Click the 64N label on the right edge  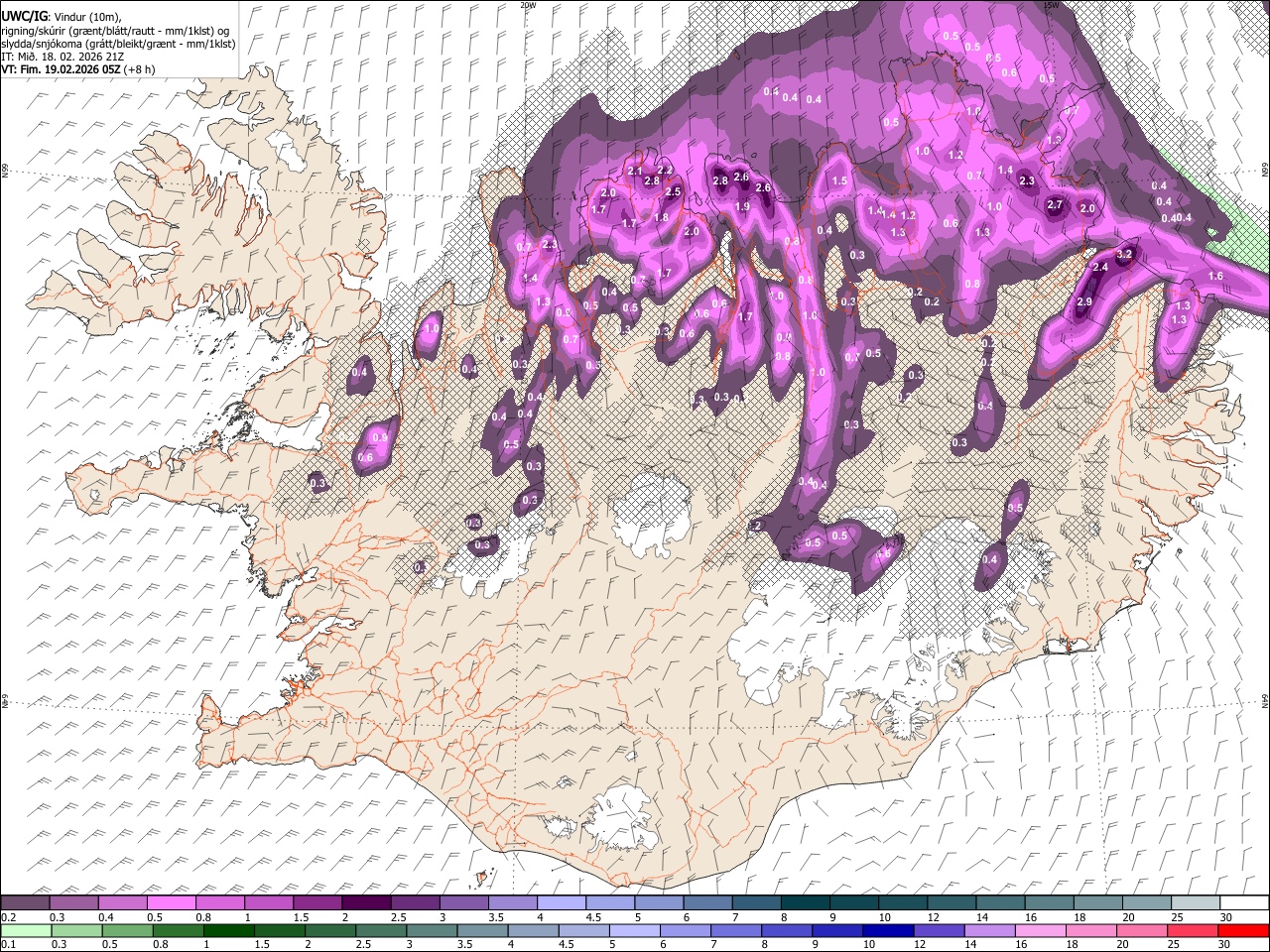coord(1265,700)
